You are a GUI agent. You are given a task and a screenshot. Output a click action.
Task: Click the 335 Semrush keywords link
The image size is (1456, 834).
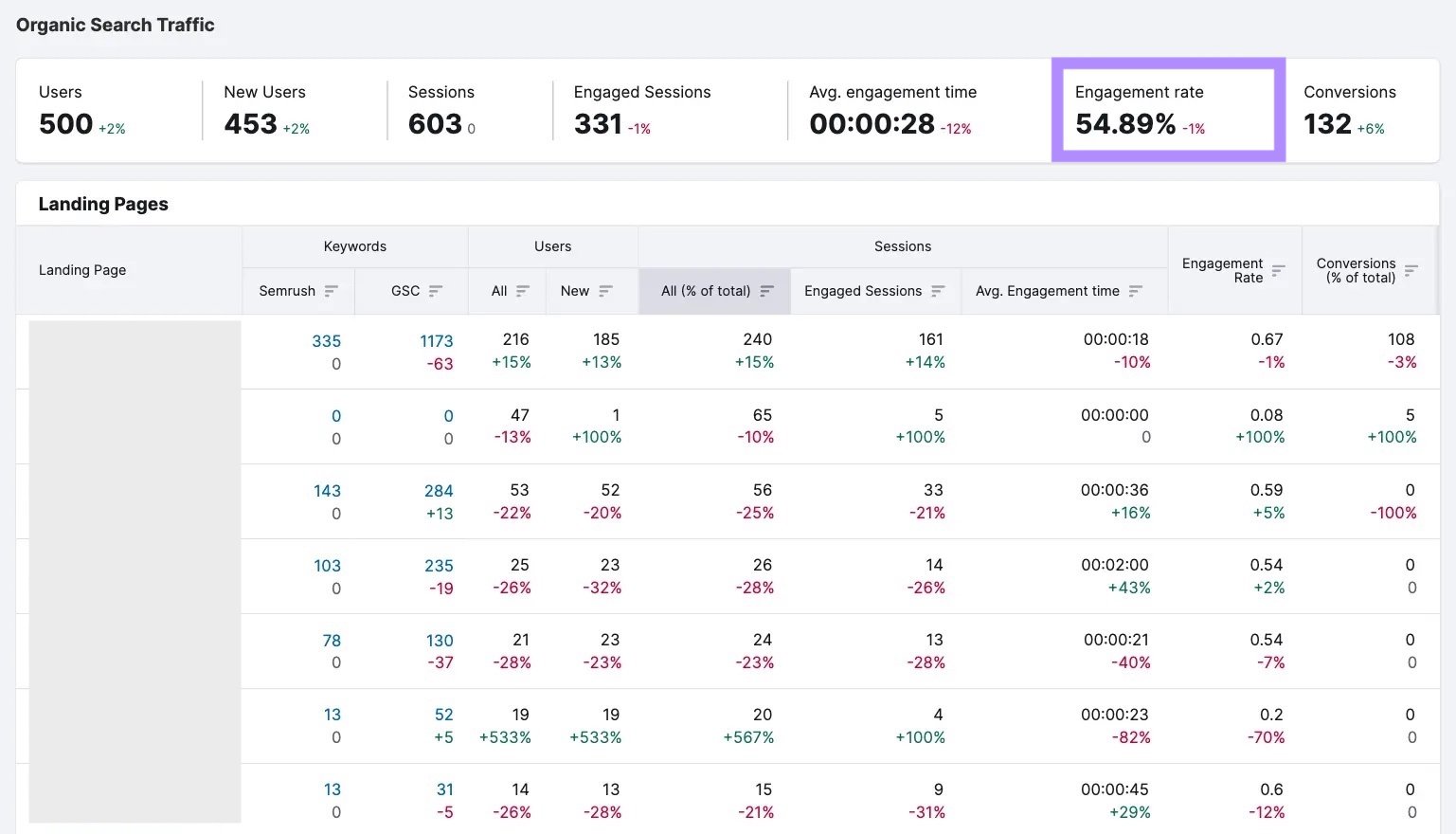[327, 340]
